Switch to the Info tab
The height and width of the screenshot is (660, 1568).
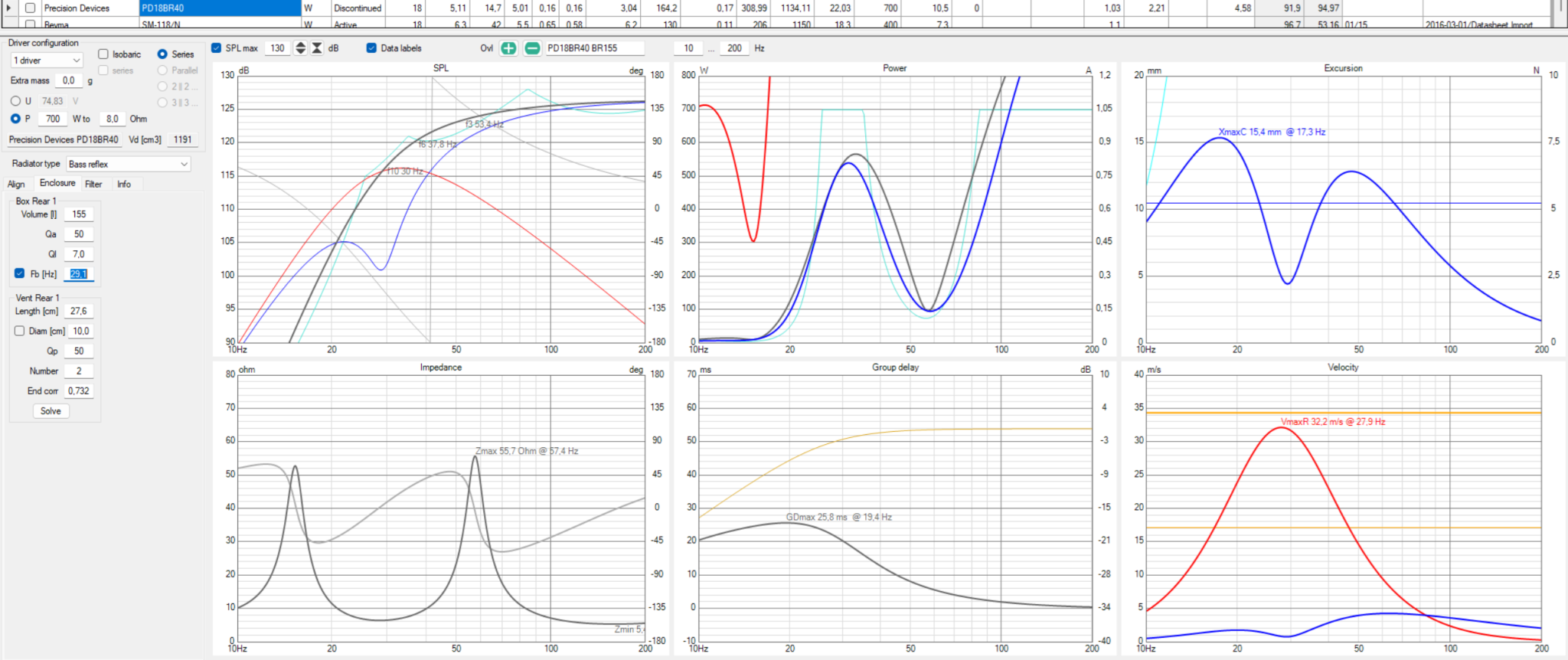pyautogui.click(x=124, y=184)
